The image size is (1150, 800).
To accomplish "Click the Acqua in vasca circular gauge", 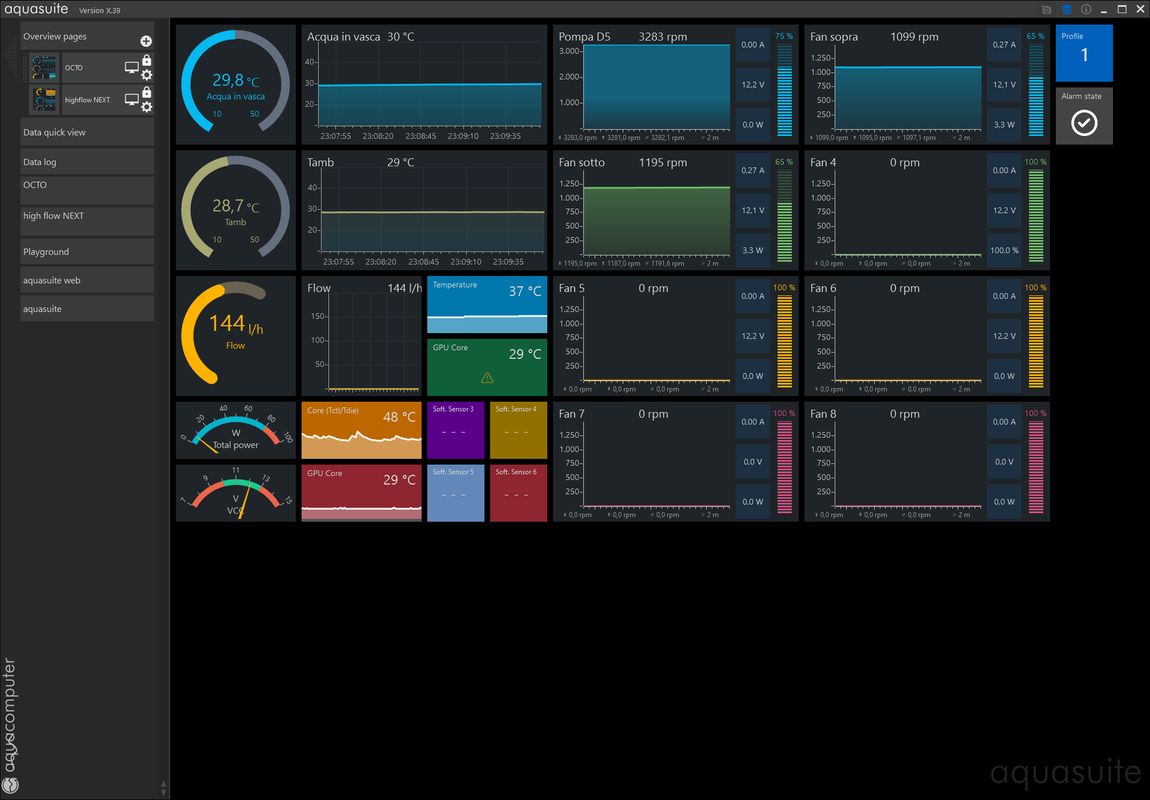I will 235,84.
